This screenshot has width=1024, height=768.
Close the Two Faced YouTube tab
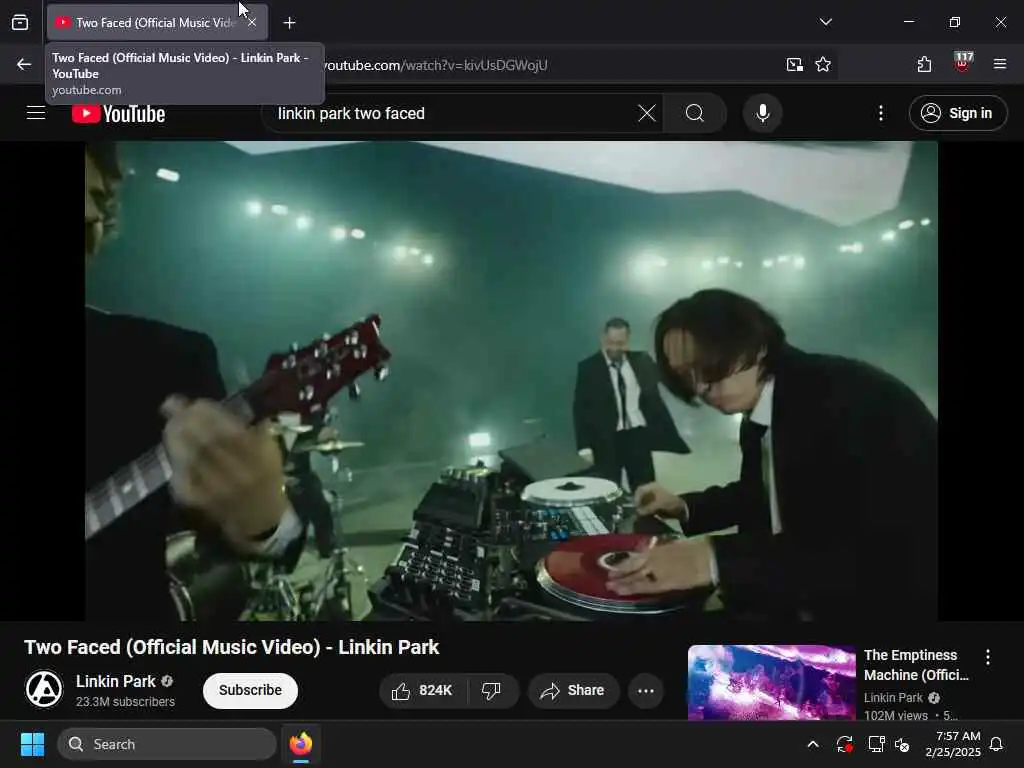[252, 23]
